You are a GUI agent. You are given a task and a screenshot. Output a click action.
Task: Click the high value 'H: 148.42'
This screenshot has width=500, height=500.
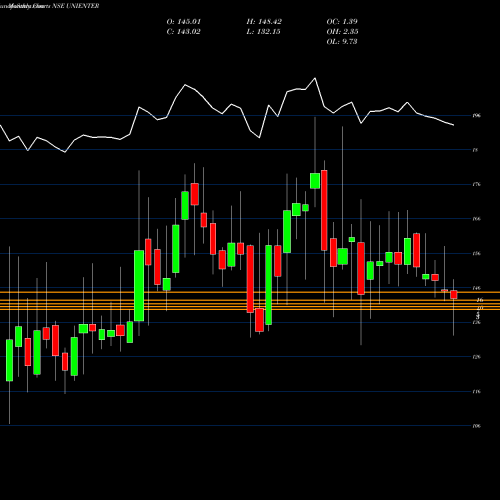(x=264, y=22)
